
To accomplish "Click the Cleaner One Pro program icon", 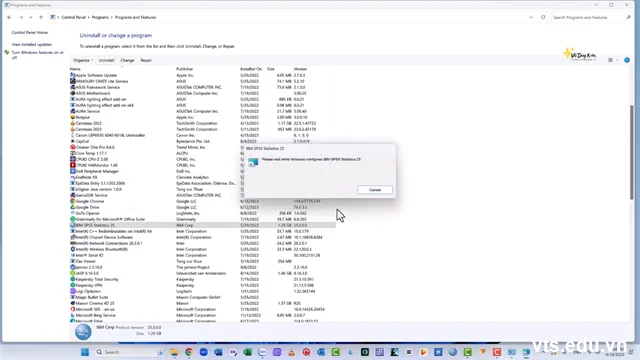I will [73, 147].
